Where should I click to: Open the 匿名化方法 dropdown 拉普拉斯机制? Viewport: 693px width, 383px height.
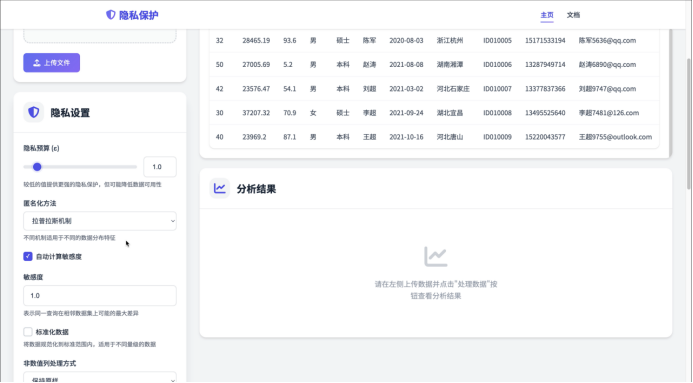(x=100, y=221)
